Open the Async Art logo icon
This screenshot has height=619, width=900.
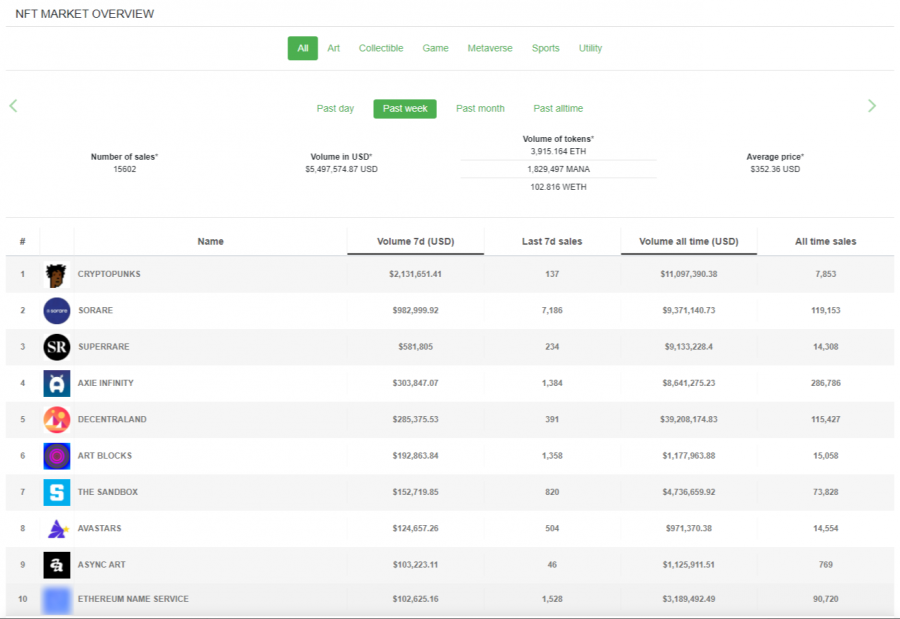(57, 565)
